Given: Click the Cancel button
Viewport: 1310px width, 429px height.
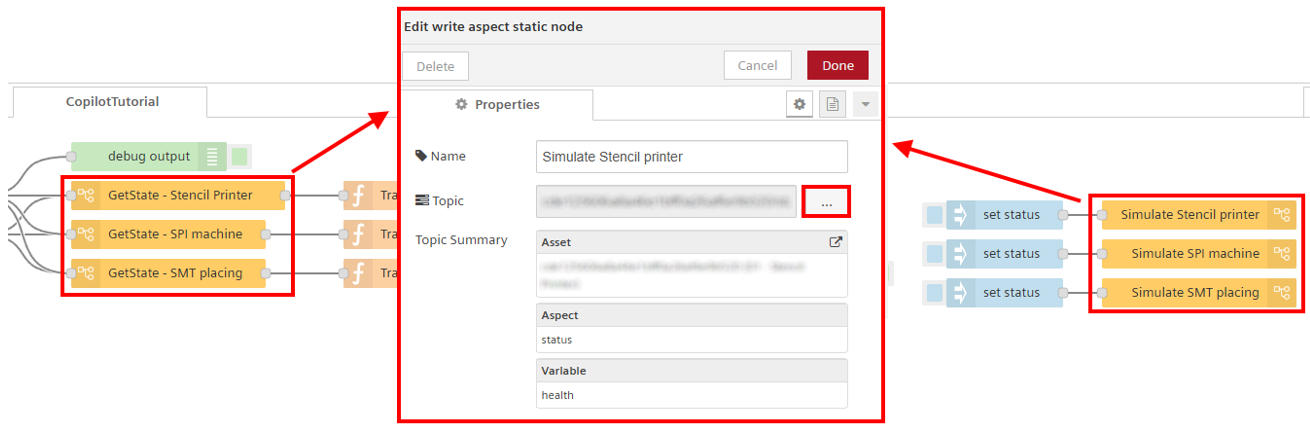Looking at the screenshot, I should (x=757, y=66).
